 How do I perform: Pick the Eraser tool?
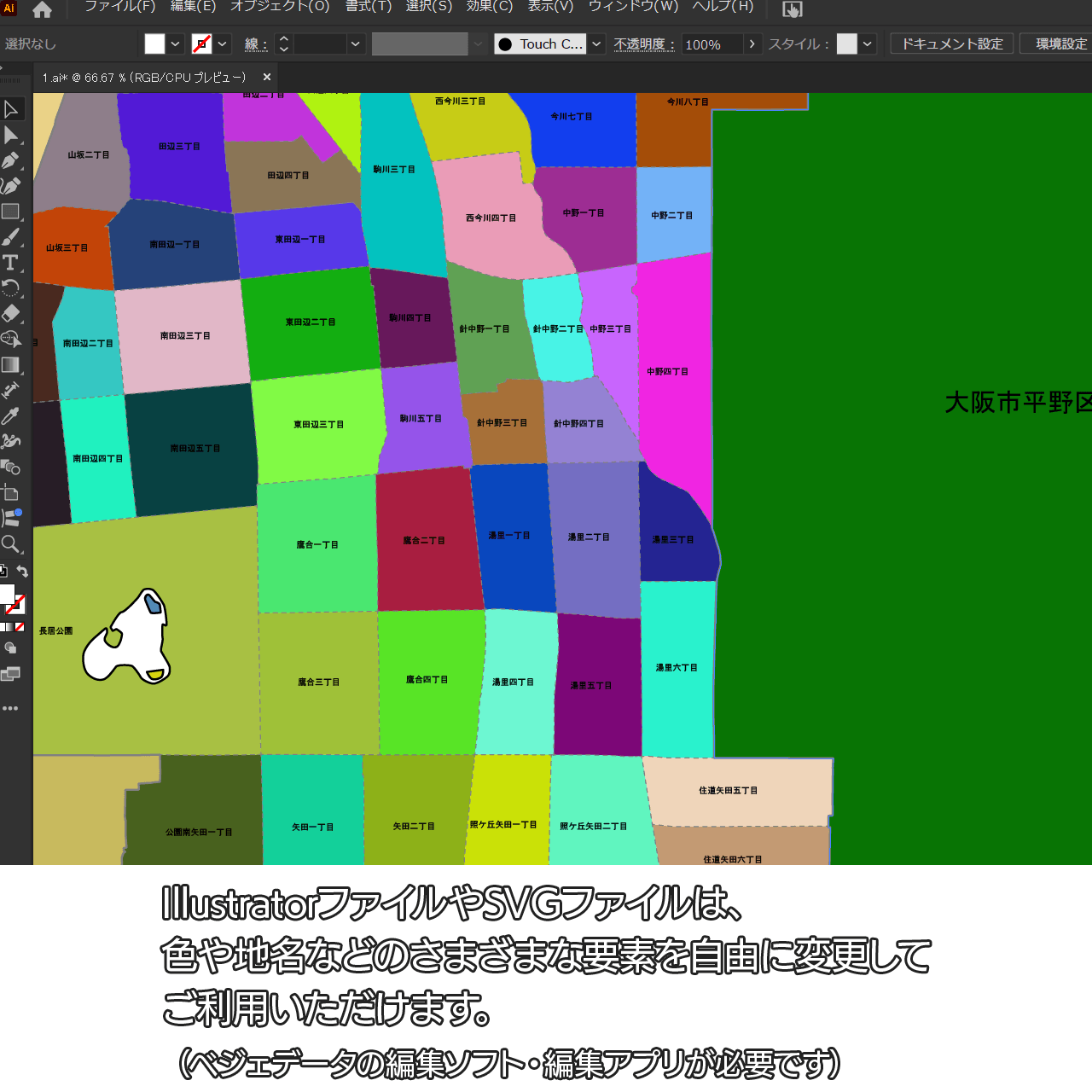click(x=11, y=314)
